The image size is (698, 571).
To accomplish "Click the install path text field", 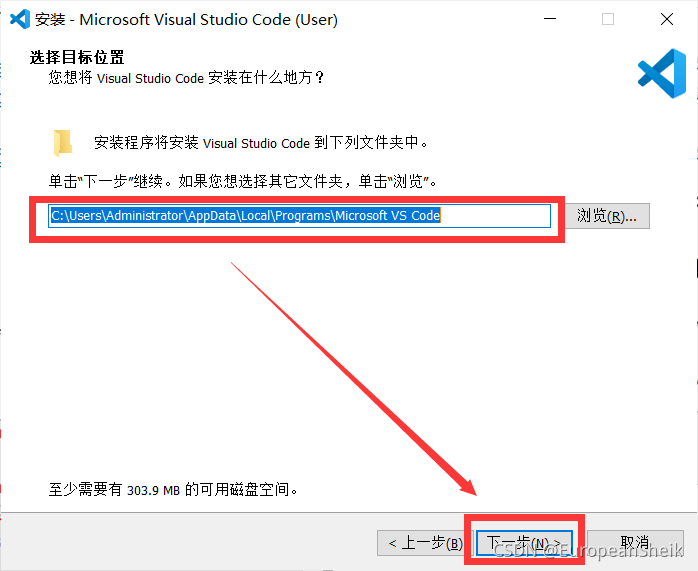I will (299, 216).
